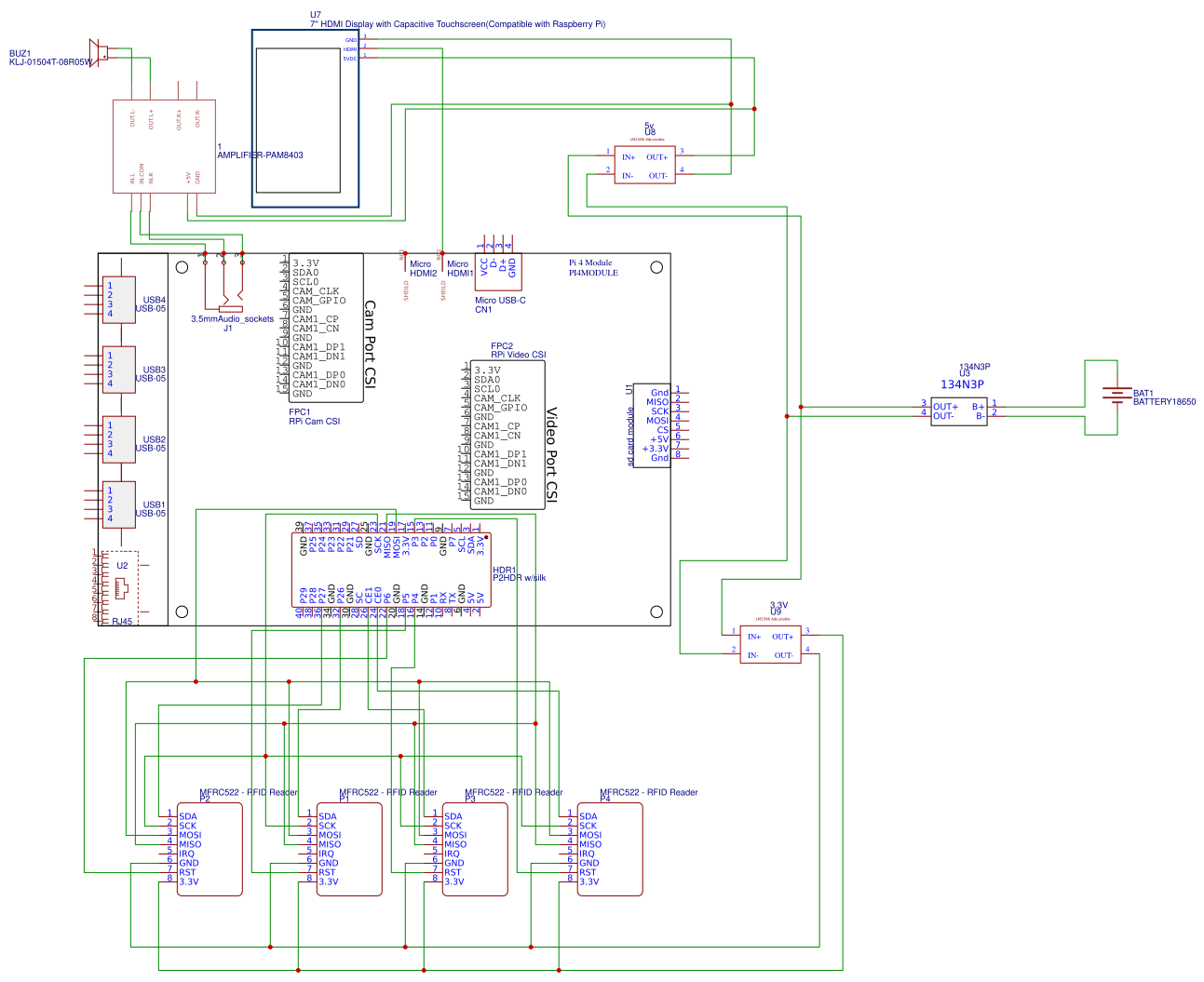
Task: Click the BUZ1 buzzer symbol
Action: [97, 53]
